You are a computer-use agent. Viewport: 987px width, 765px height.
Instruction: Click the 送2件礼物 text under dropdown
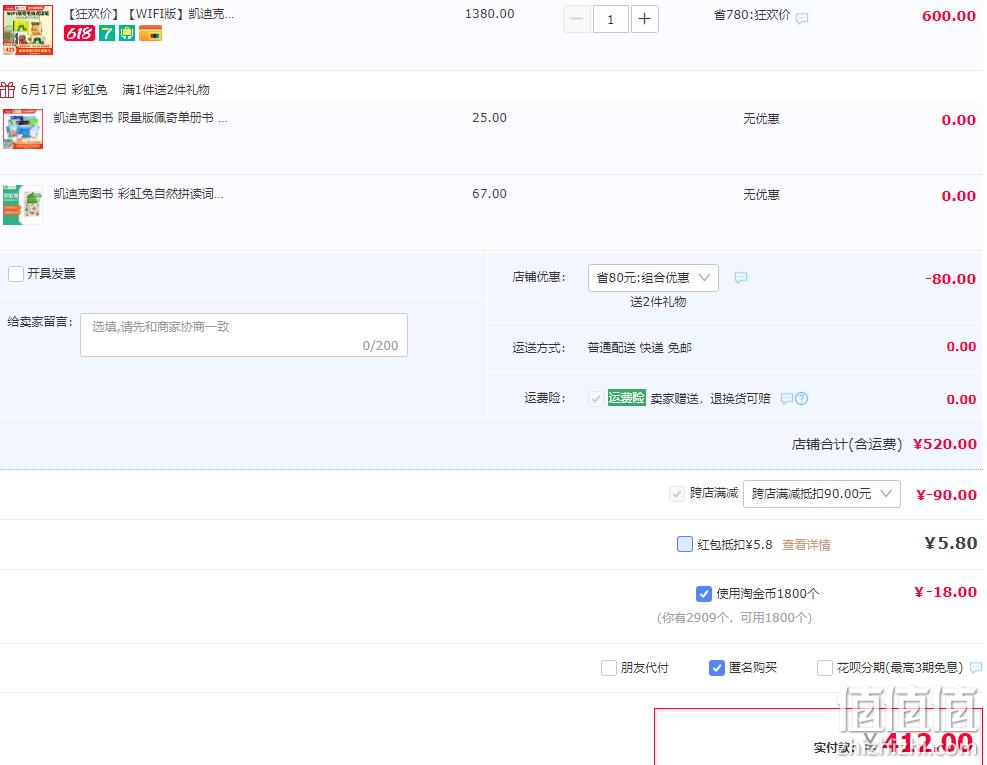pos(658,302)
